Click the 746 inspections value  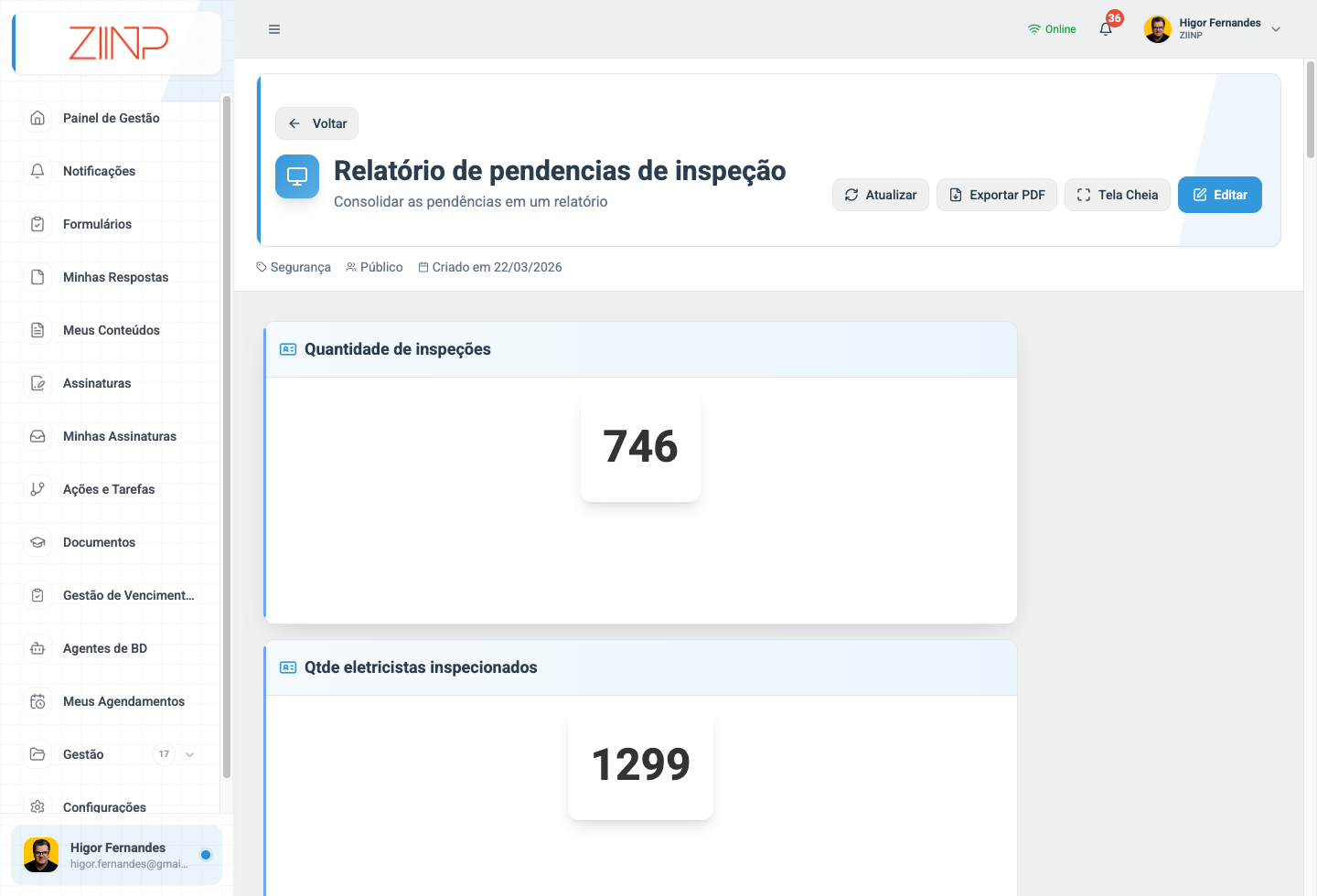[640, 447]
